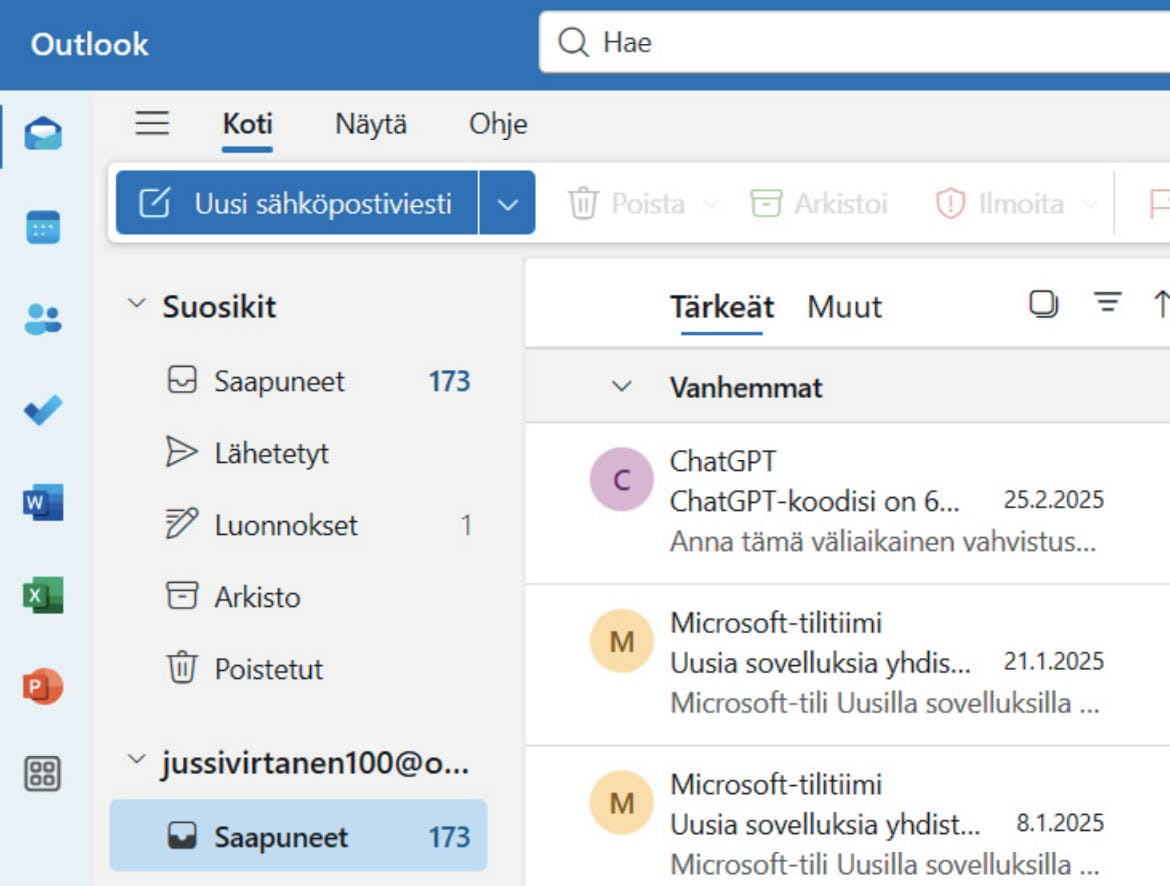This screenshot has width=1170, height=886.
Task: Open the more apps grid icon
Action: [43, 773]
